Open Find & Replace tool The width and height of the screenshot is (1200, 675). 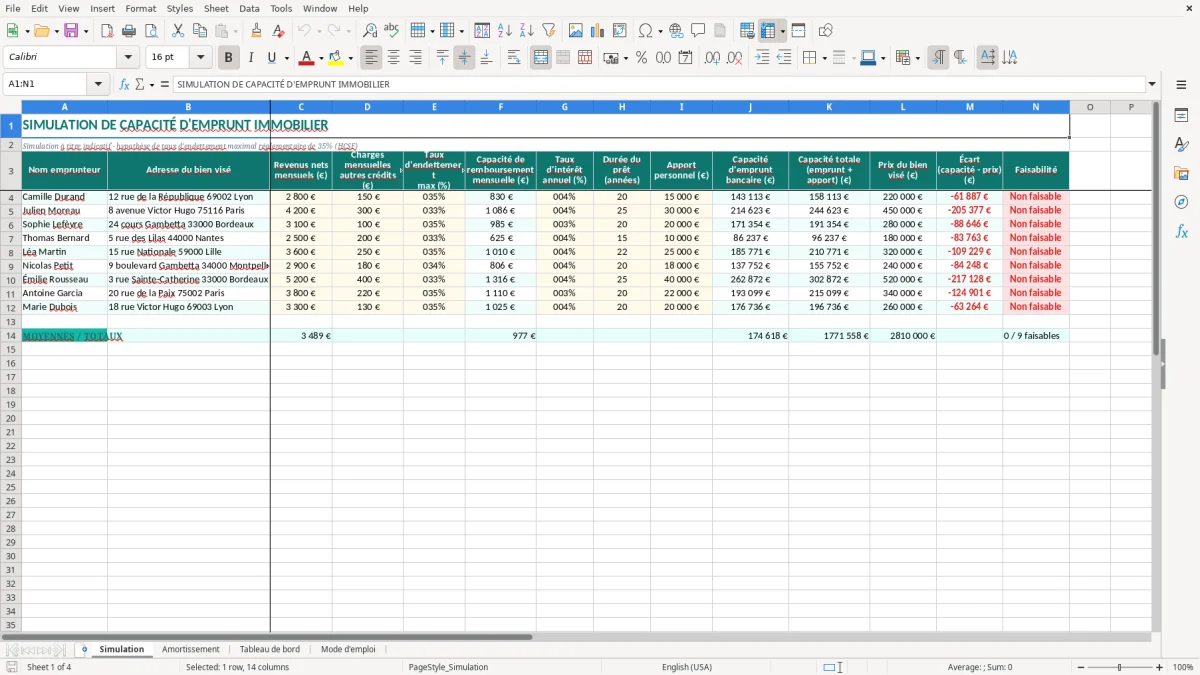369,31
